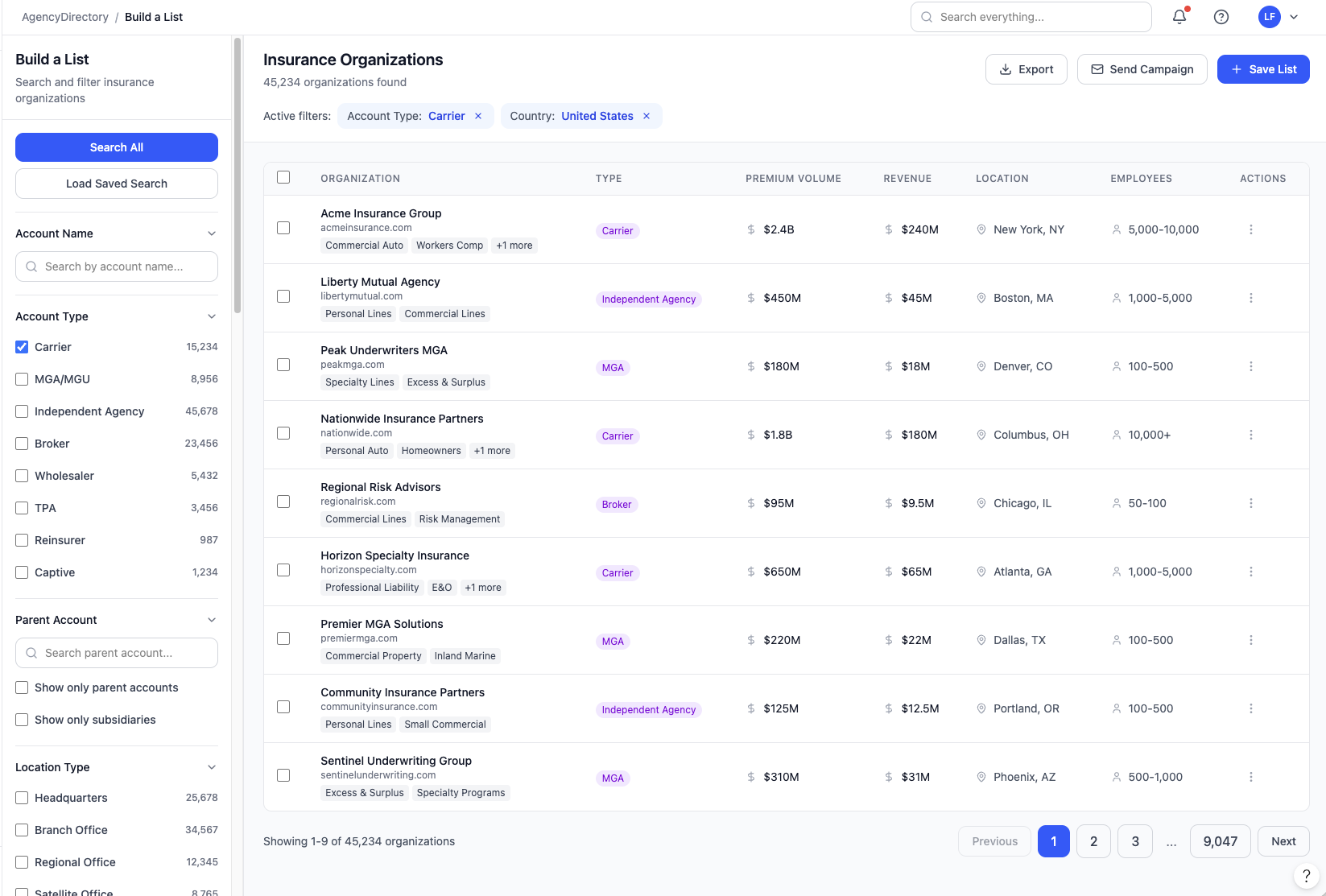Open actions menu for Horizon Specialty Insurance
Screen dimensions: 1326x896
pyautogui.click(x=1251, y=572)
